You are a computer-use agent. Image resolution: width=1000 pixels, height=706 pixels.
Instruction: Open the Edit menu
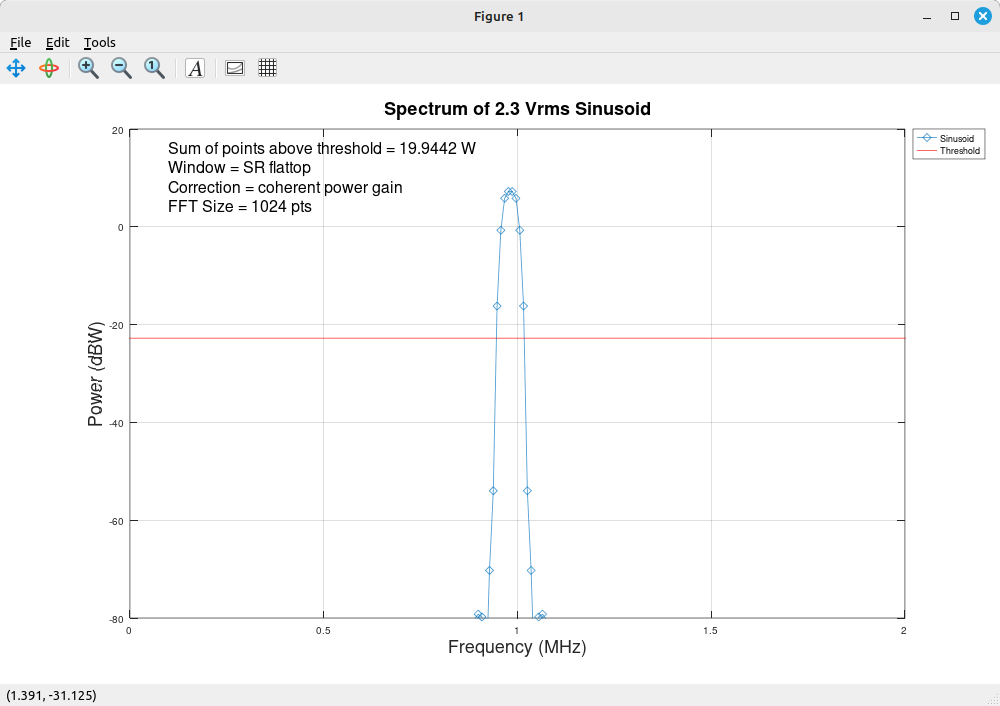click(57, 42)
